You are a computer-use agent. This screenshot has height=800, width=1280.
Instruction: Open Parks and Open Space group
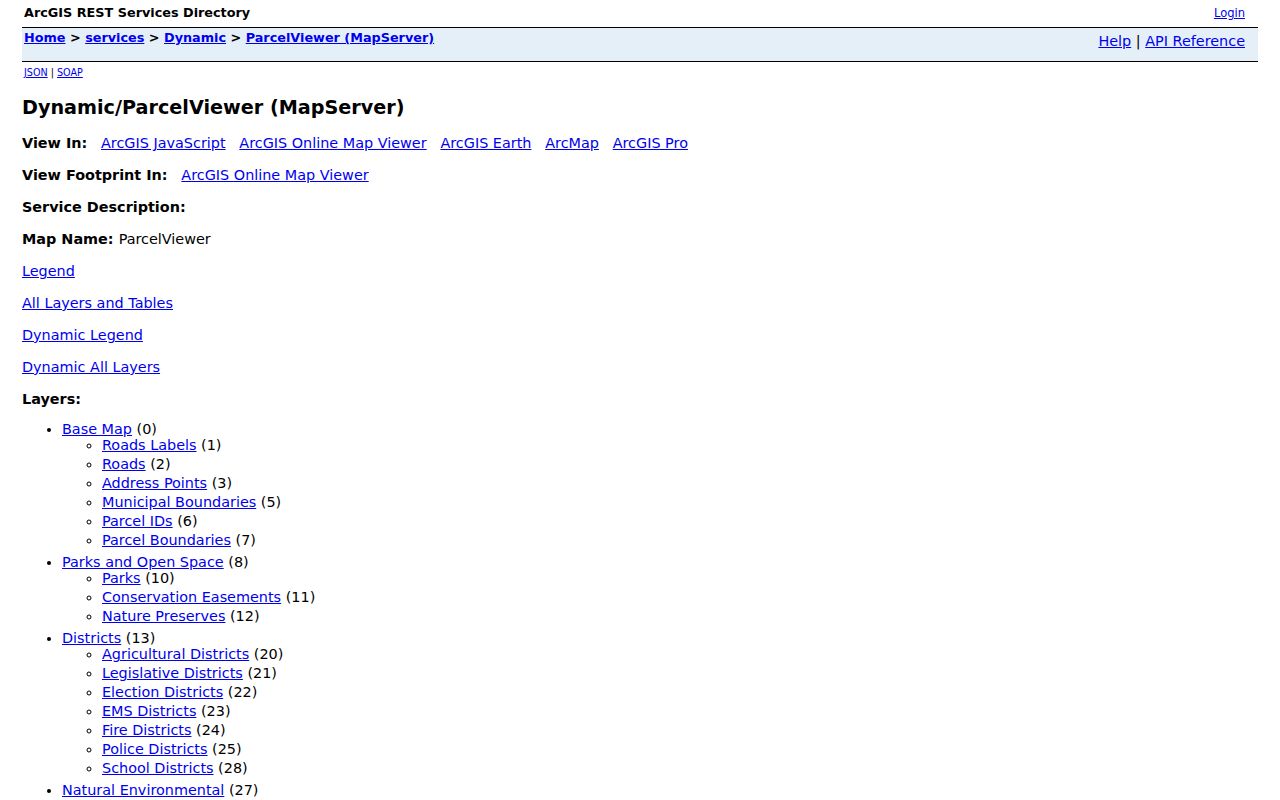[x=143, y=562]
